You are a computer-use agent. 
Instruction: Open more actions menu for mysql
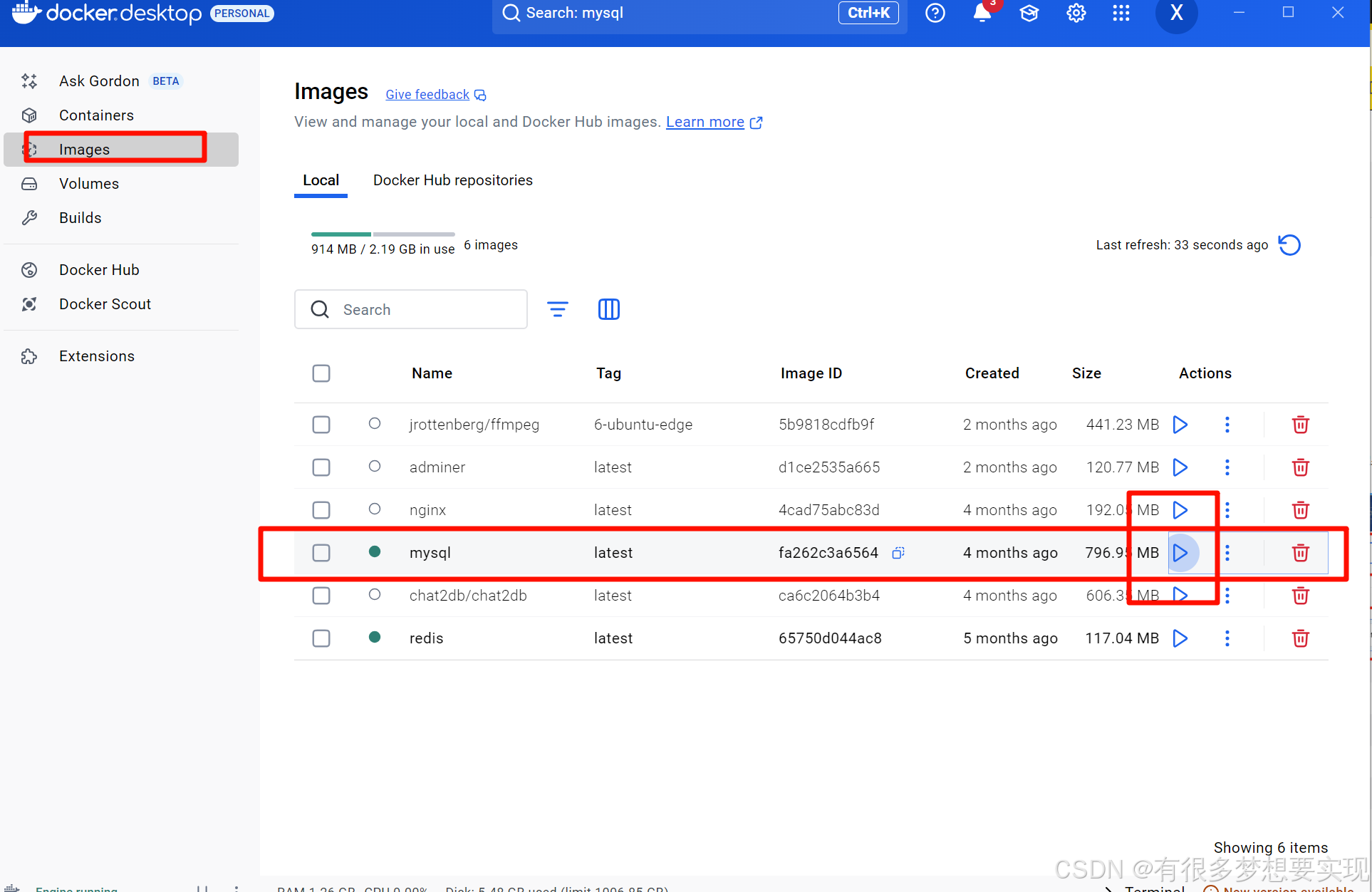pos(1227,553)
